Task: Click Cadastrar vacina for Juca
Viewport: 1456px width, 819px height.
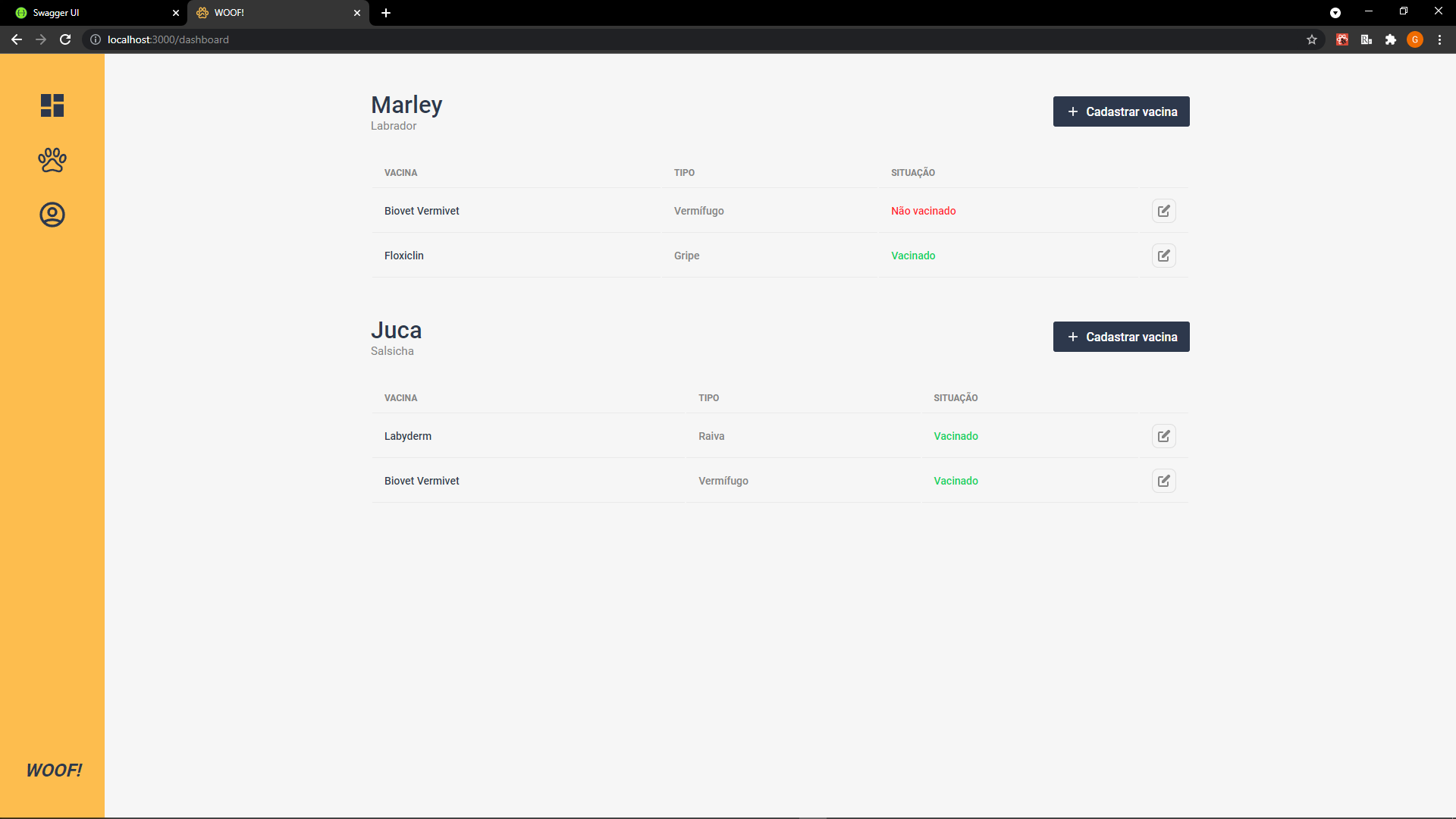Action: pyautogui.click(x=1121, y=337)
